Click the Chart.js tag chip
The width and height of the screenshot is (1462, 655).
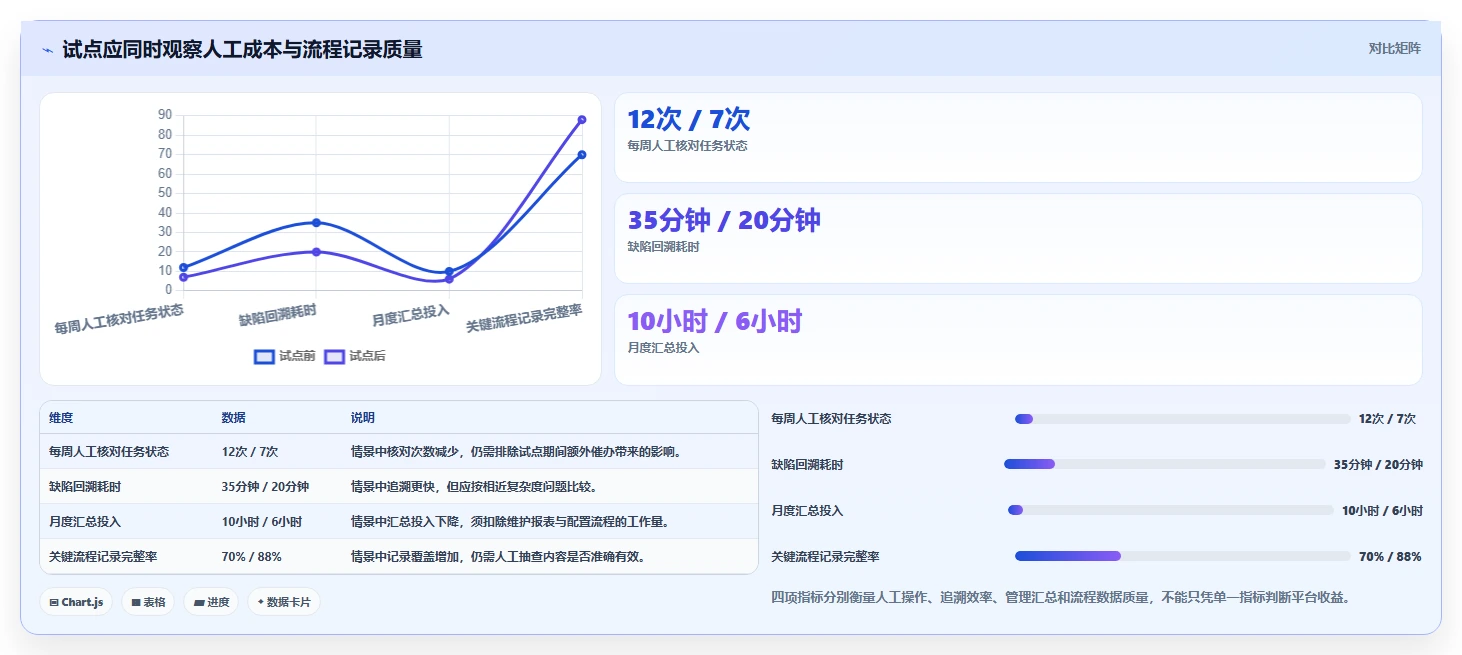[76, 602]
